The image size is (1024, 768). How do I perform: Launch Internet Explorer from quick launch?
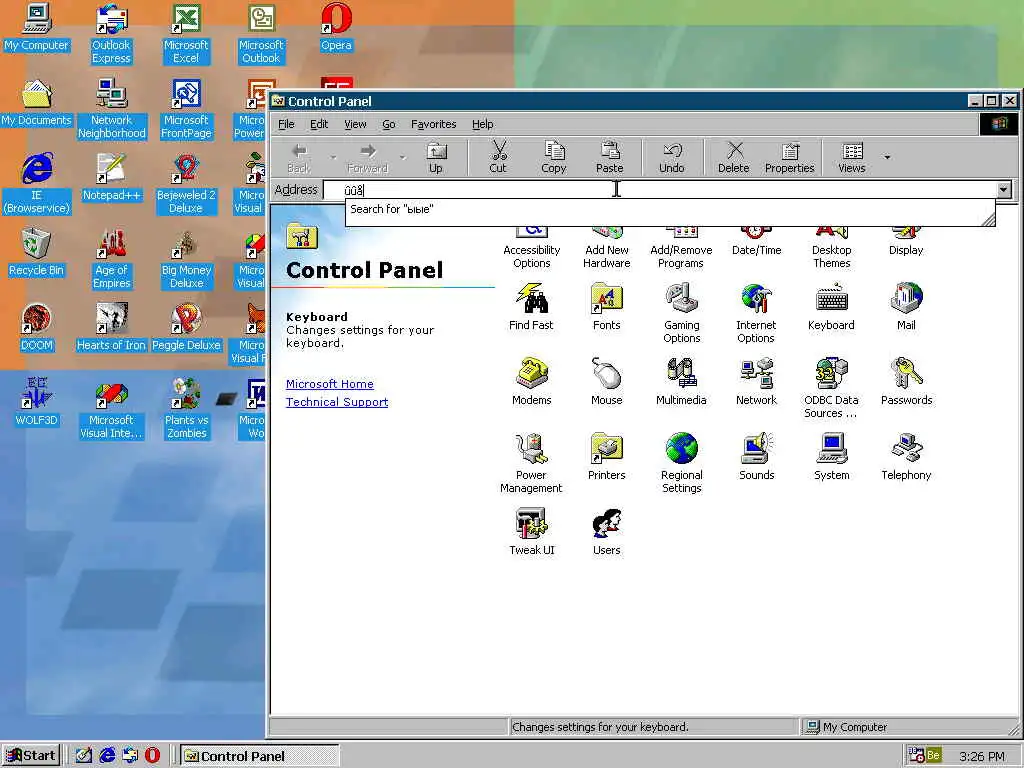click(x=107, y=756)
